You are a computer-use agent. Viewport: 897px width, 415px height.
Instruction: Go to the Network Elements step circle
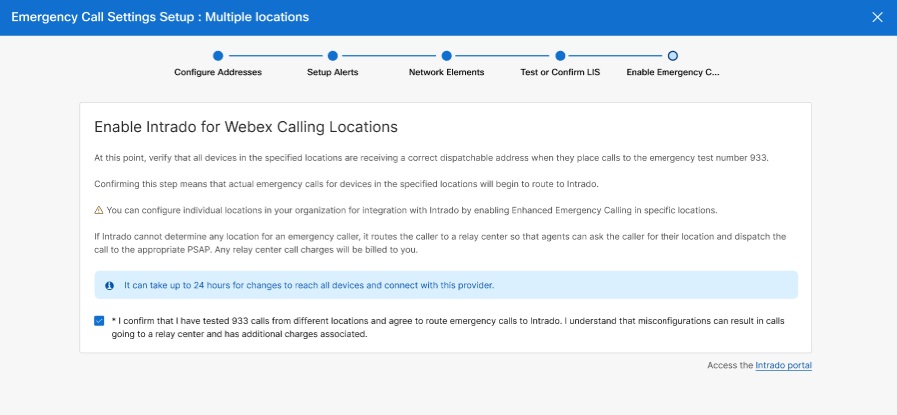(447, 56)
